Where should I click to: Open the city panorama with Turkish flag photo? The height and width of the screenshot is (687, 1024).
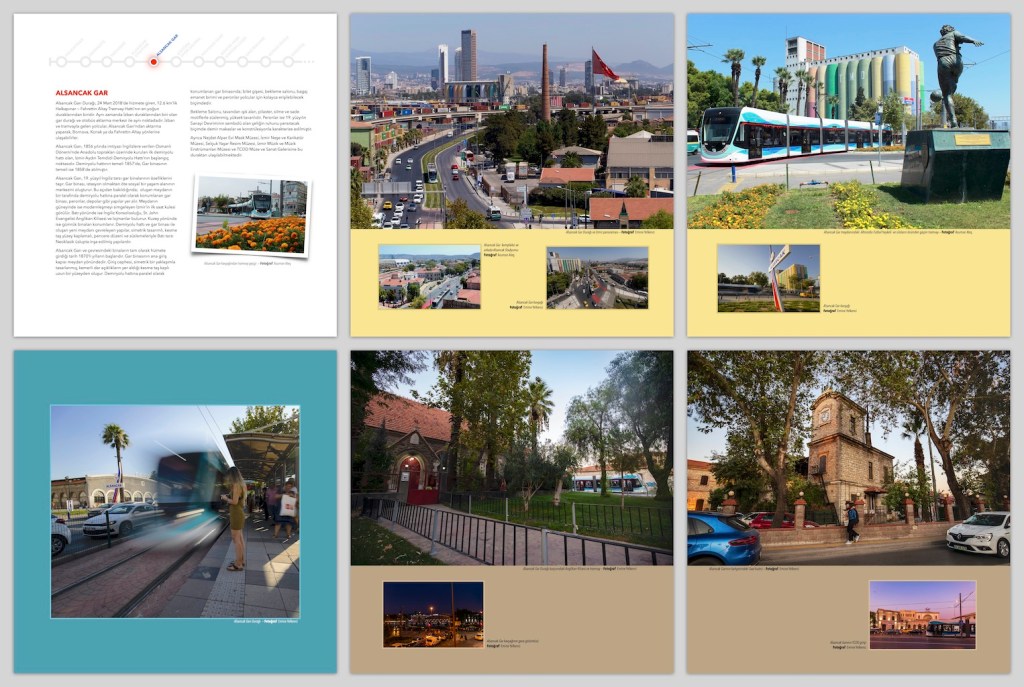tap(511, 121)
